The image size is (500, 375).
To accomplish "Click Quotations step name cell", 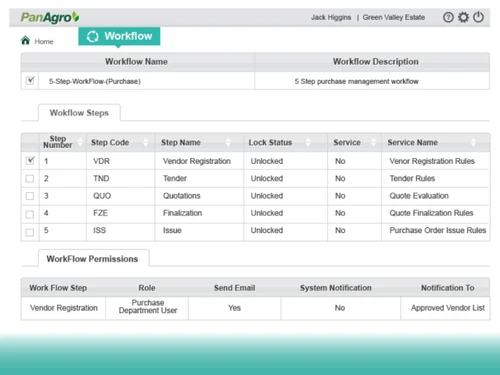I will [182, 196].
